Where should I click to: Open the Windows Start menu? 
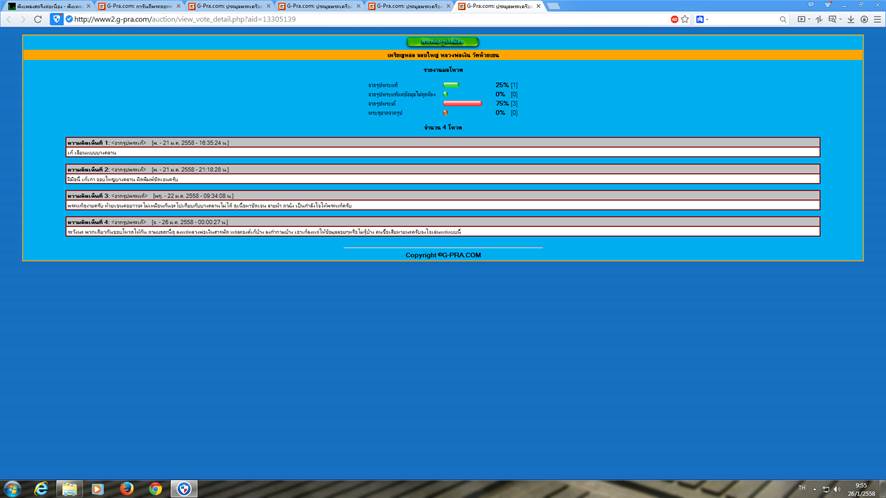[x=12, y=488]
